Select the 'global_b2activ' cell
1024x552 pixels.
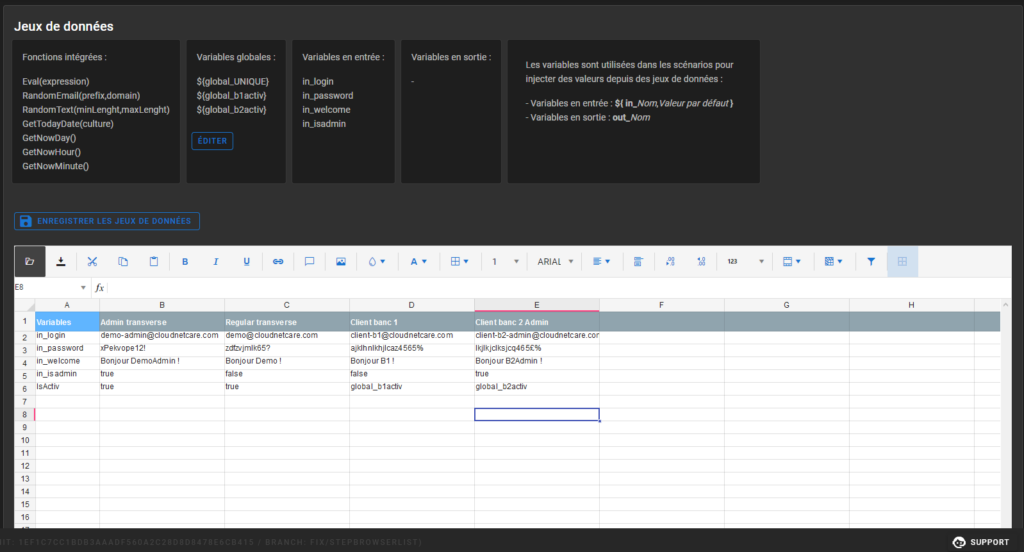(537, 387)
